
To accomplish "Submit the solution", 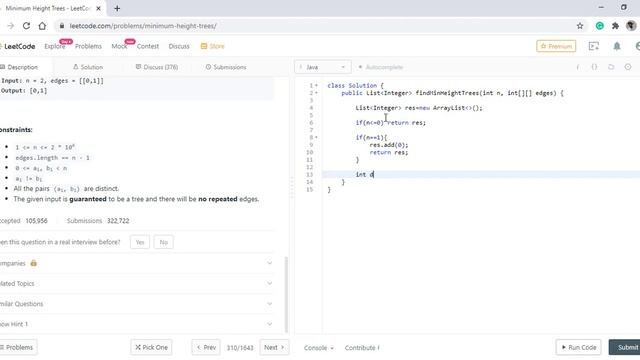I will tap(625, 347).
